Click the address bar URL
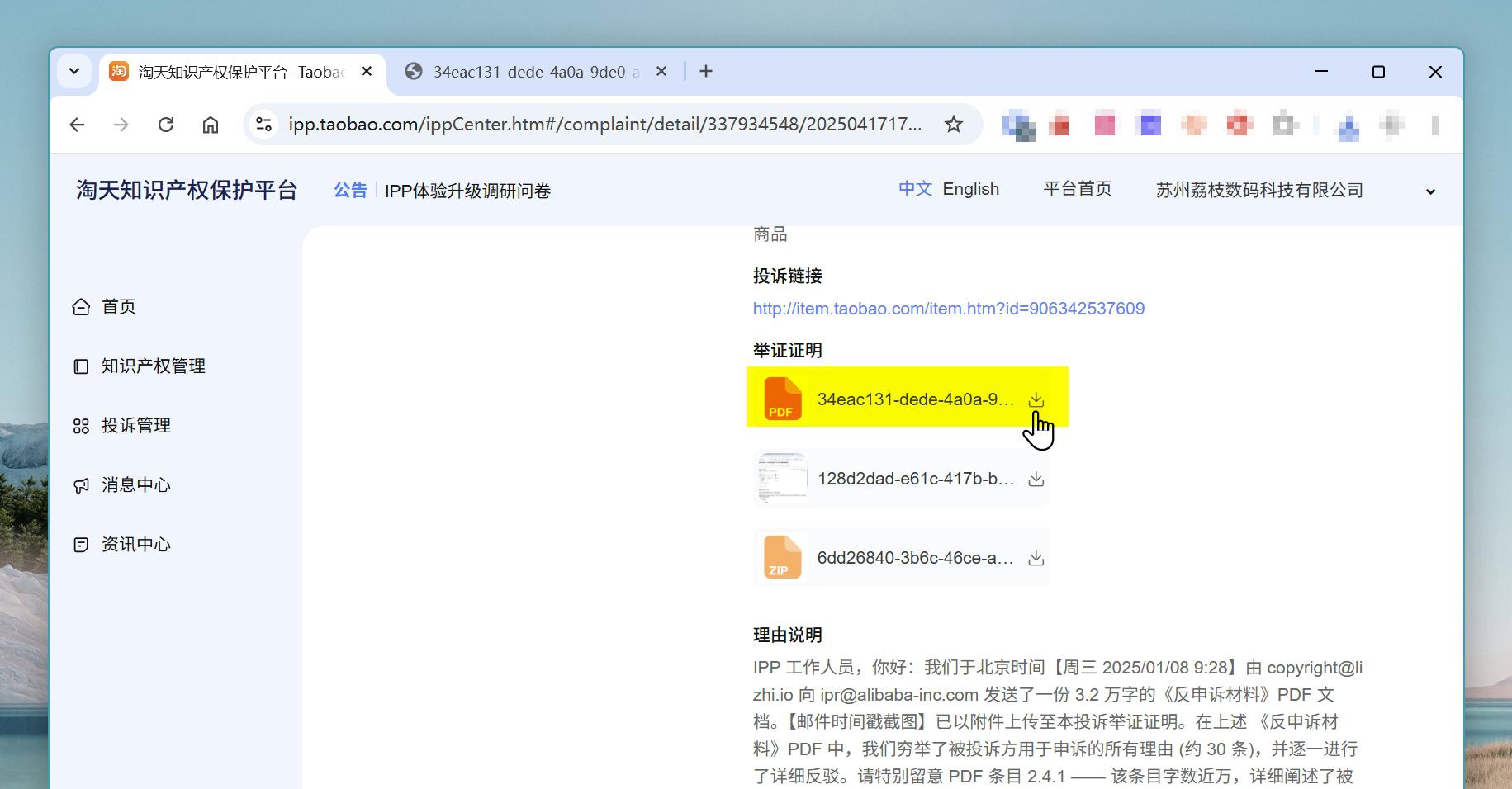 604,125
